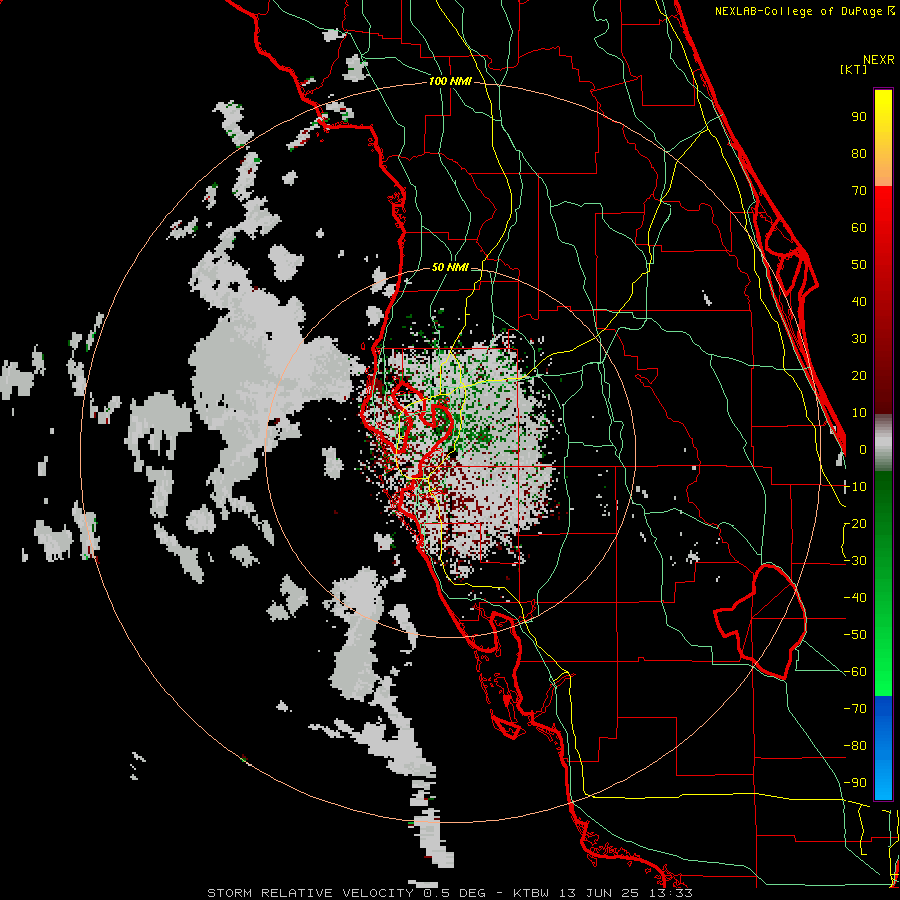Click the "0" value on the velocity scale

point(863,449)
